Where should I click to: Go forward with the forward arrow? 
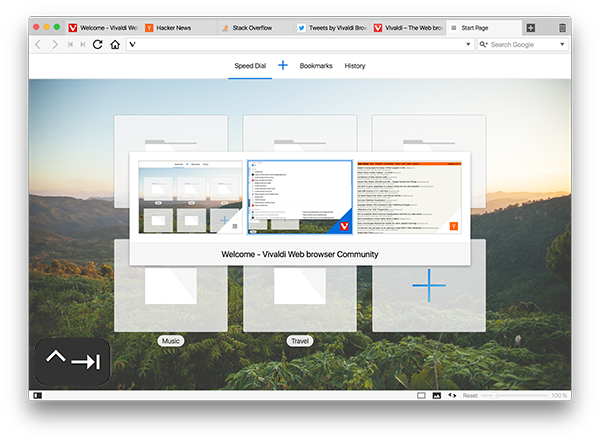tap(55, 44)
